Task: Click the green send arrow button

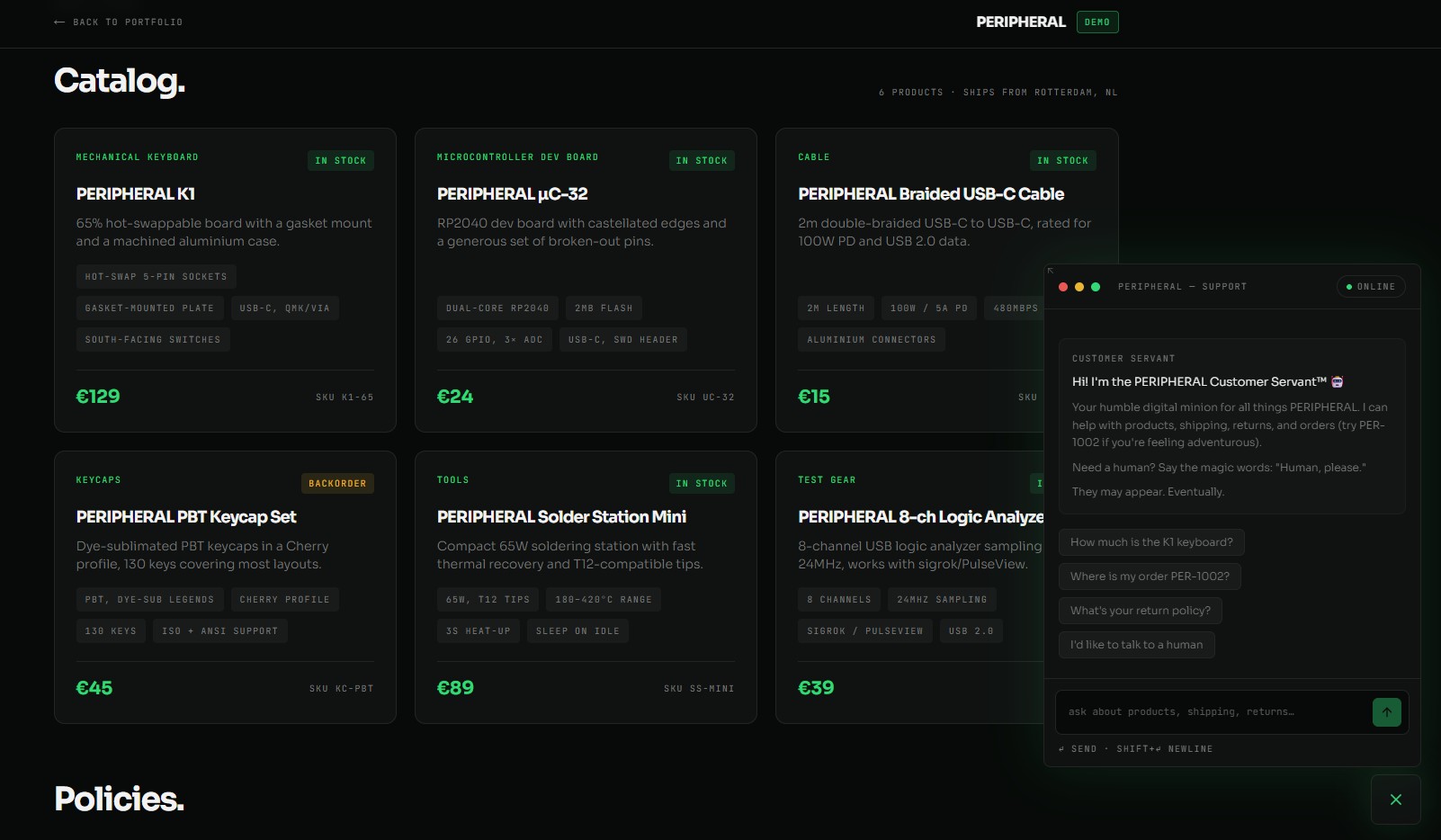Action: coord(1386,712)
